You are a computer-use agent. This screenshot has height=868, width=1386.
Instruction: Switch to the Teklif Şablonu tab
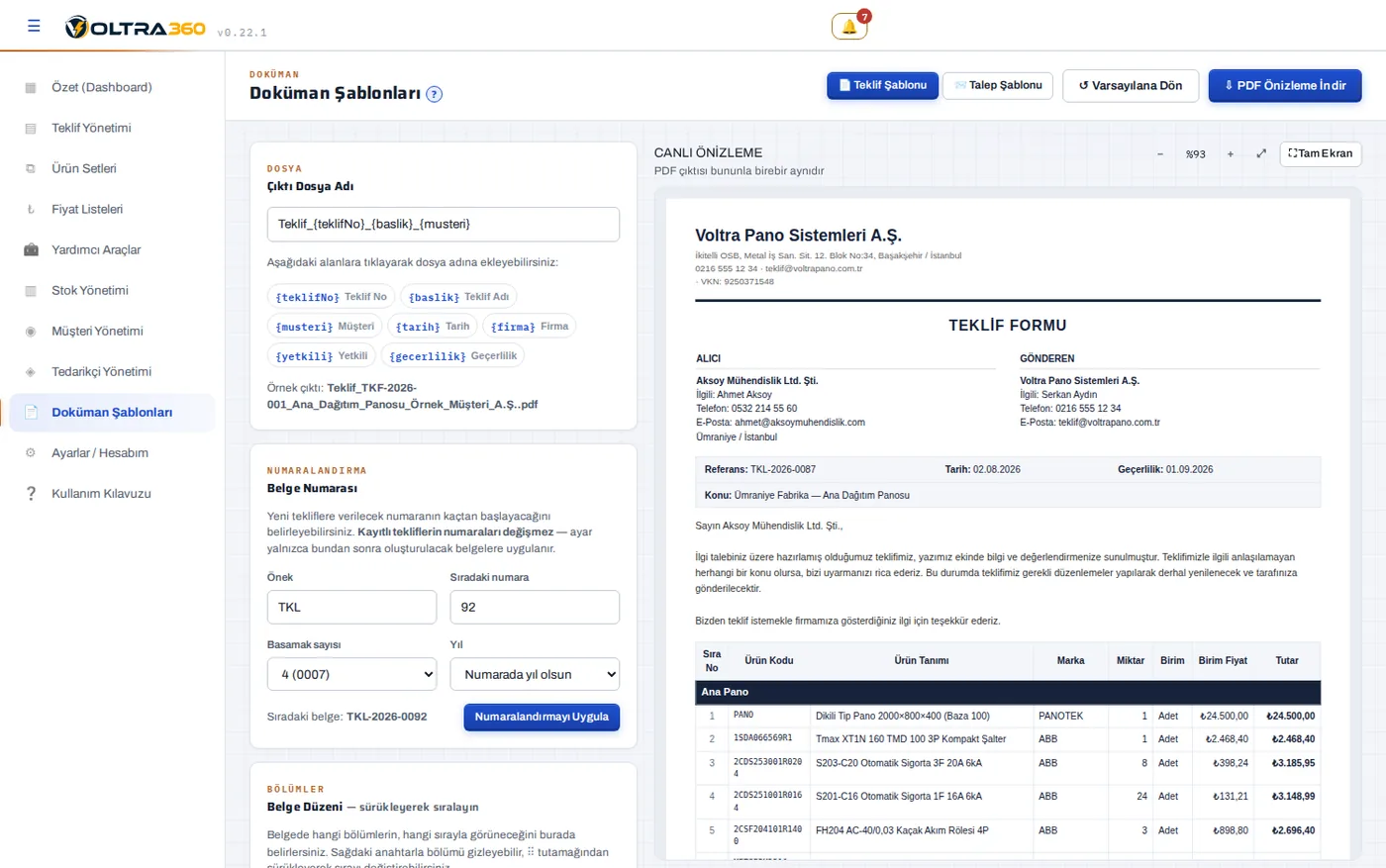(x=882, y=85)
